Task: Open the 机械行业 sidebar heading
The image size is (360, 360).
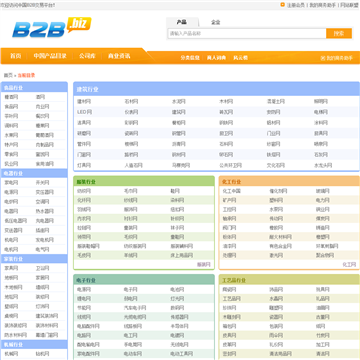Action: click(14, 344)
